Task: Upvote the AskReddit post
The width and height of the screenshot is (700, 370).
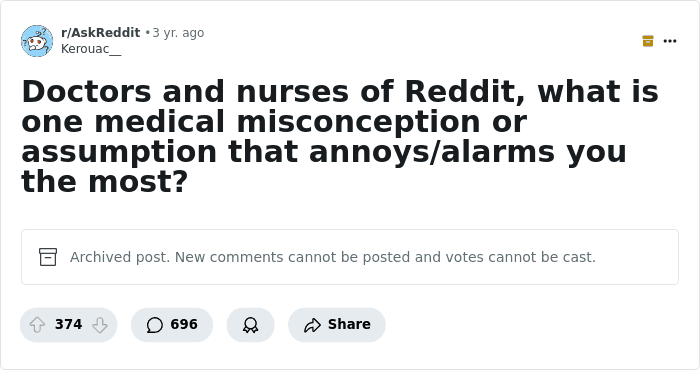Action: pos(38,324)
